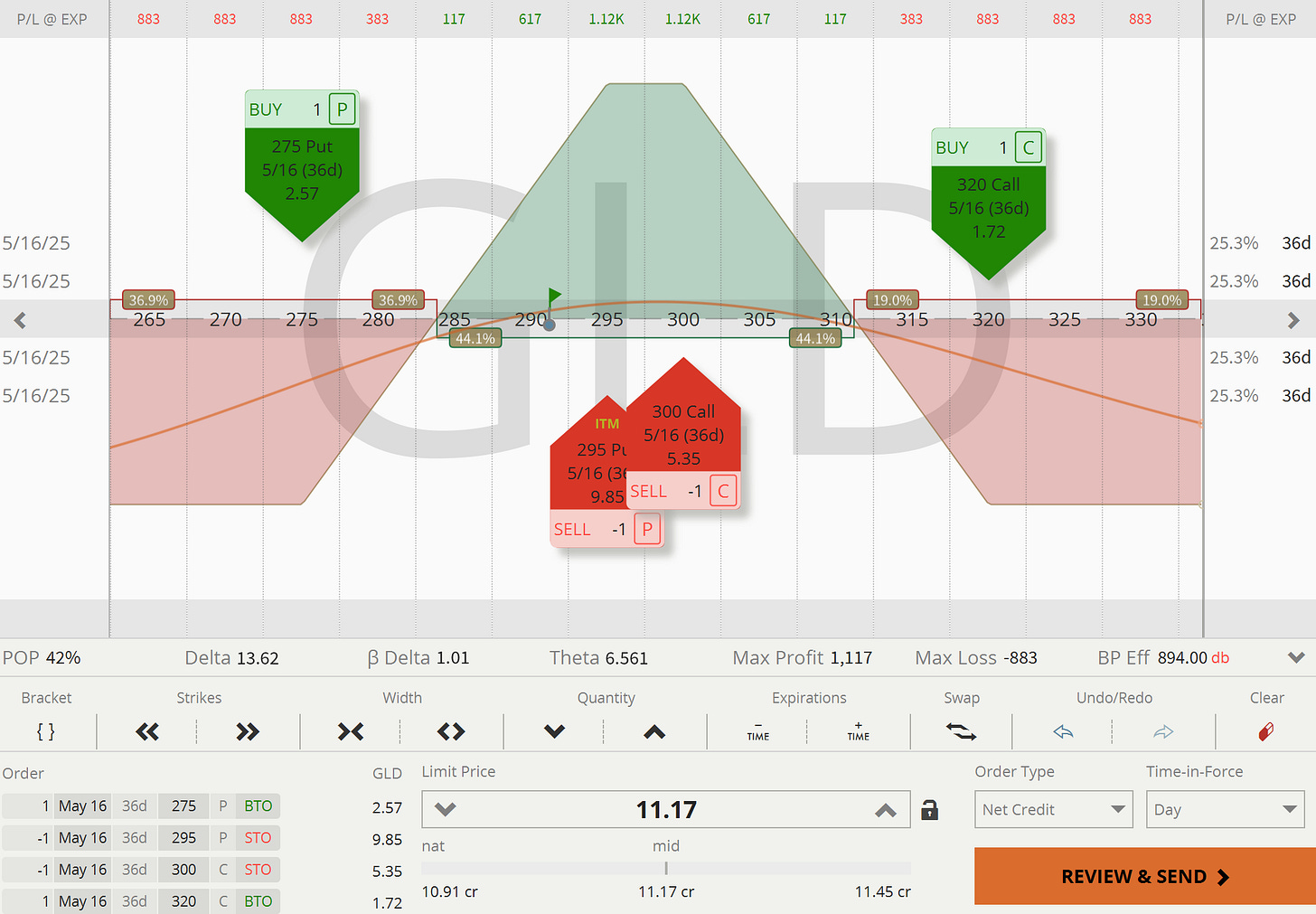Click the 11.17 limit price field

click(666, 809)
